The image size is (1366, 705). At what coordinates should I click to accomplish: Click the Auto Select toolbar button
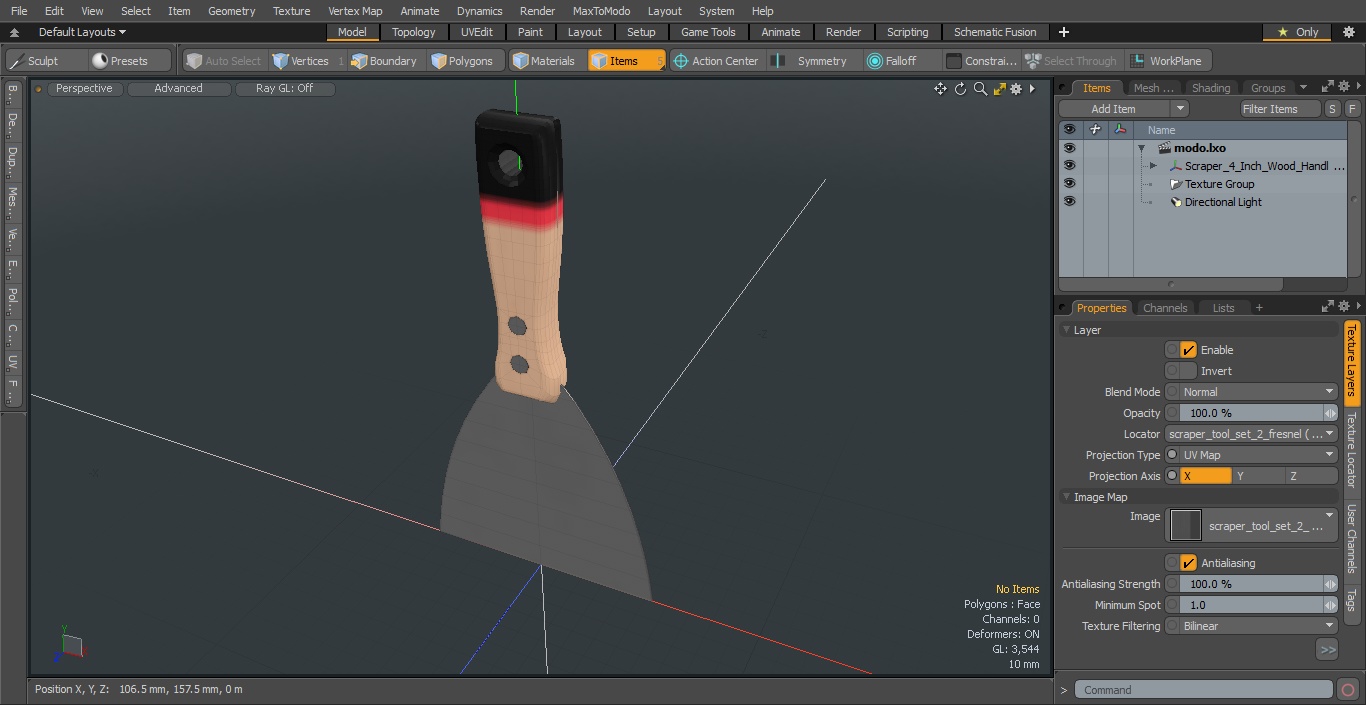[x=224, y=61]
